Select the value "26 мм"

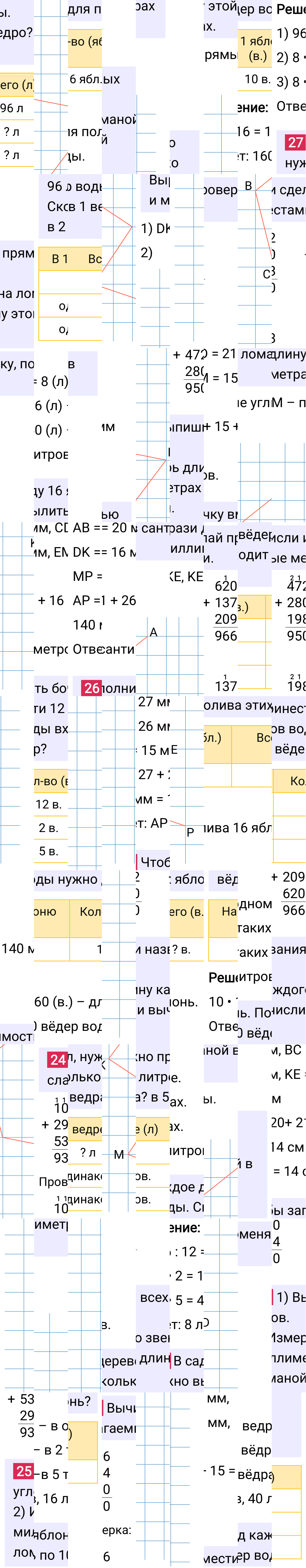point(154,726)
